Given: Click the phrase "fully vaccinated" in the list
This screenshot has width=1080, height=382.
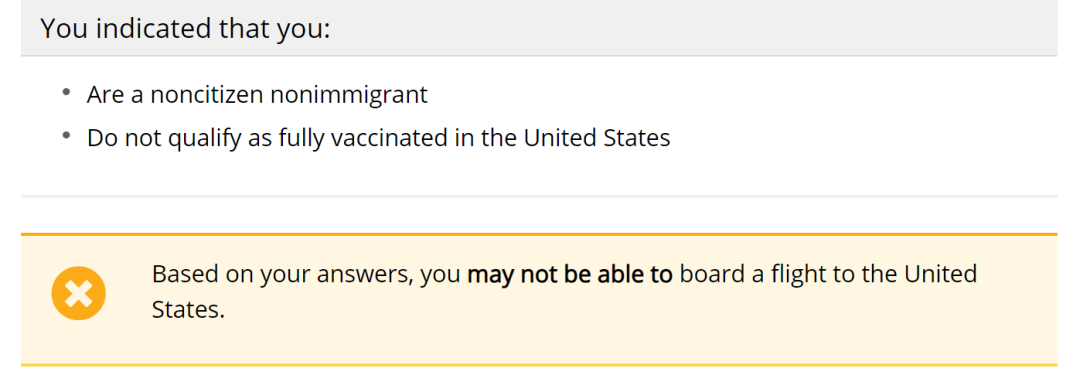Looking at the screenshot, I should tap(363, 138).
